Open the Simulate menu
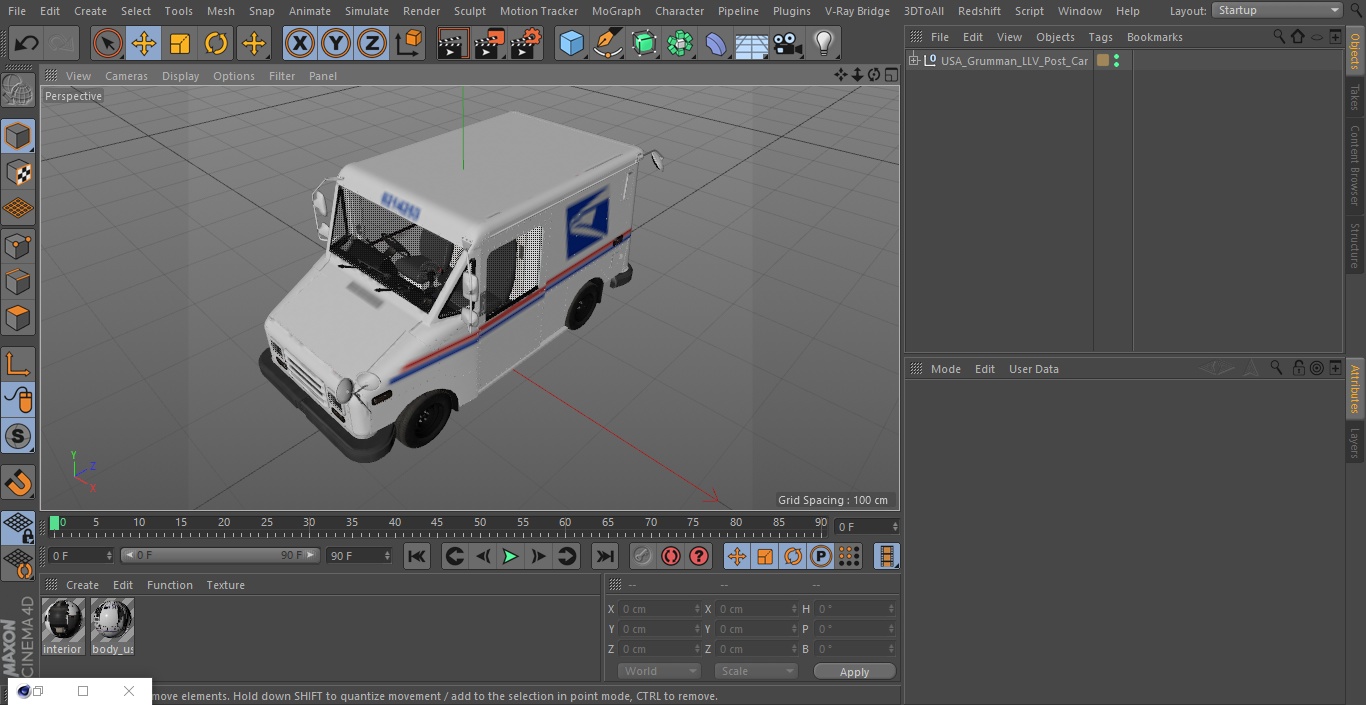The width and height of the screenshot is (1366, 705). [367, 11]
